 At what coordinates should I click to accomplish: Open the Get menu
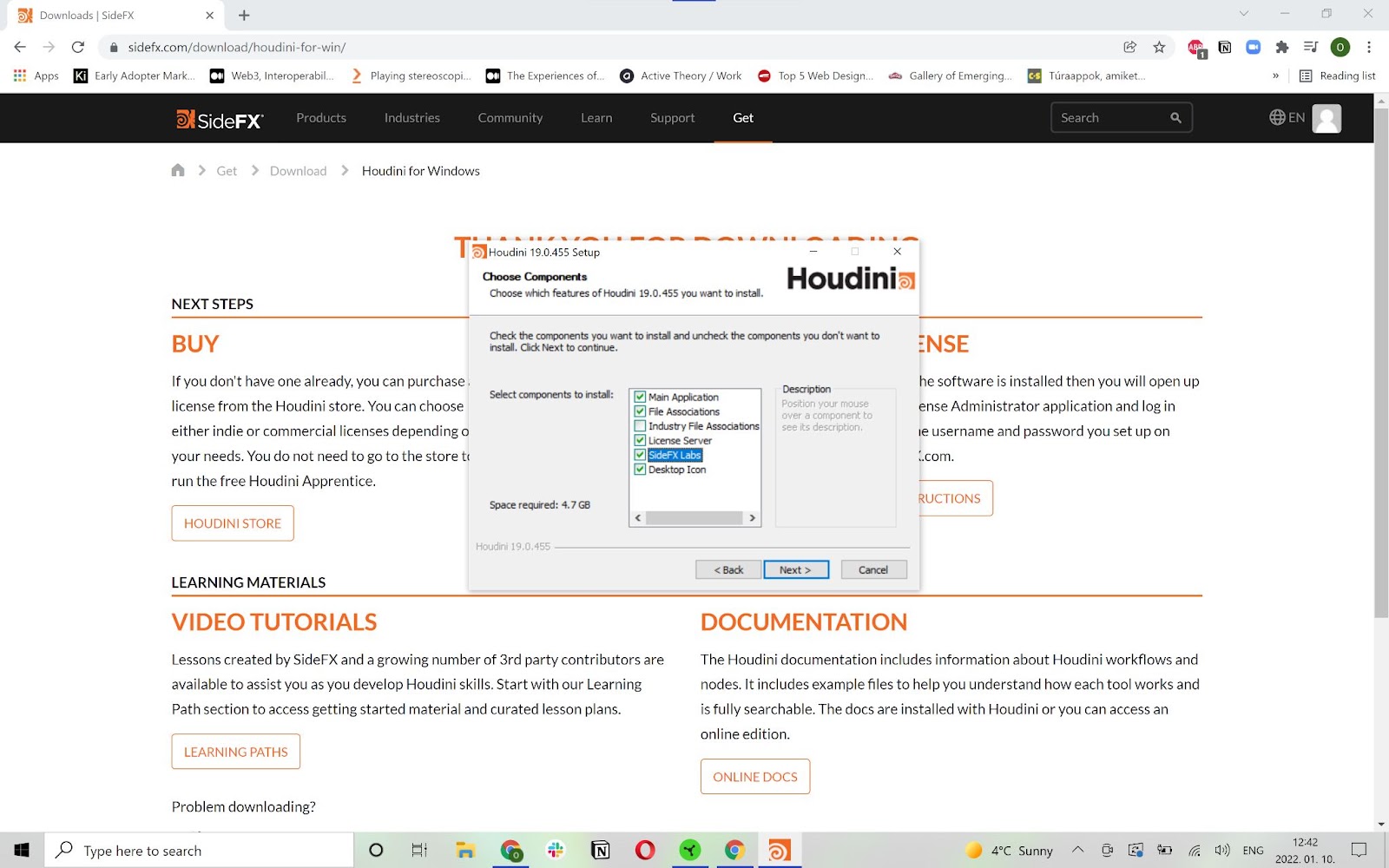tap(743, 118)
